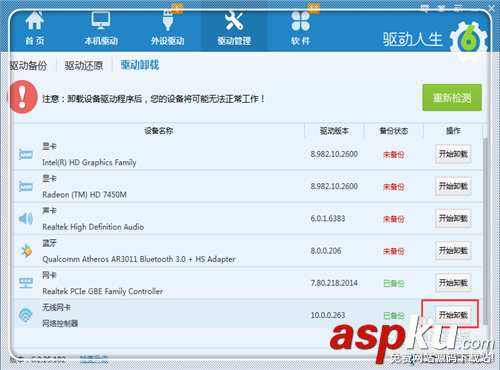
Task: Click the green 重新检测 button
Action: (452, 97)
